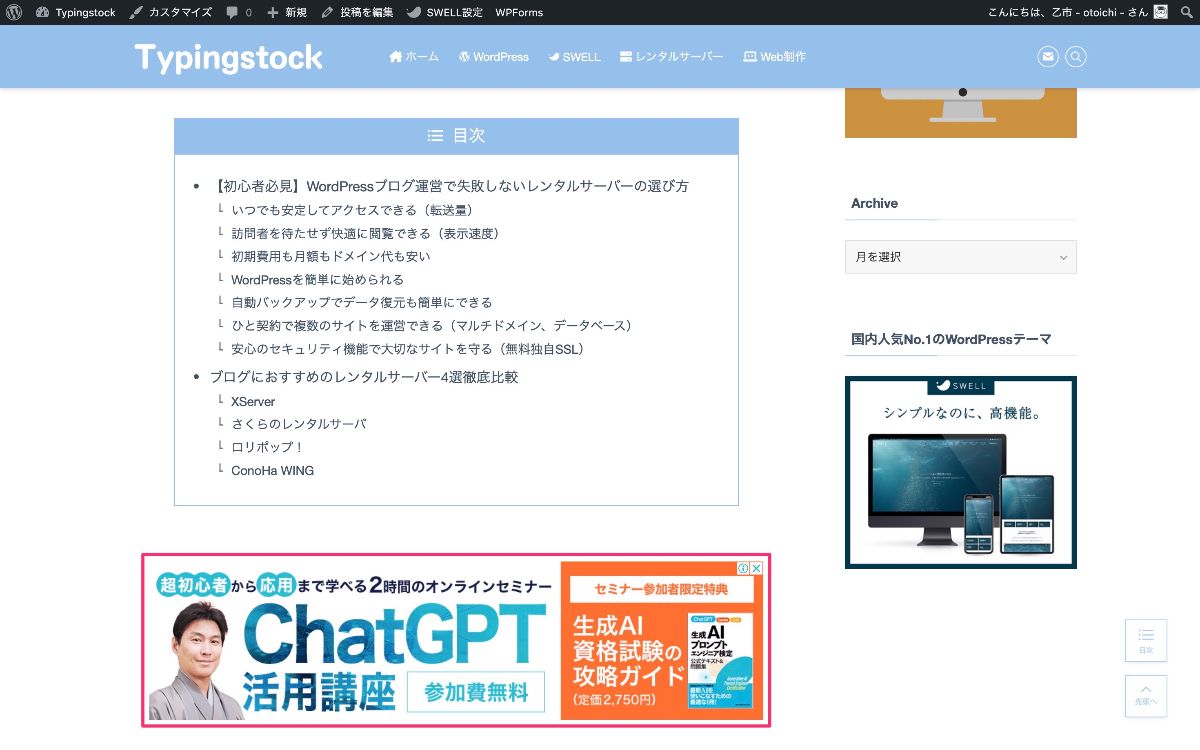
Task: Open WPForms in the admin bar
Action: 519,12
